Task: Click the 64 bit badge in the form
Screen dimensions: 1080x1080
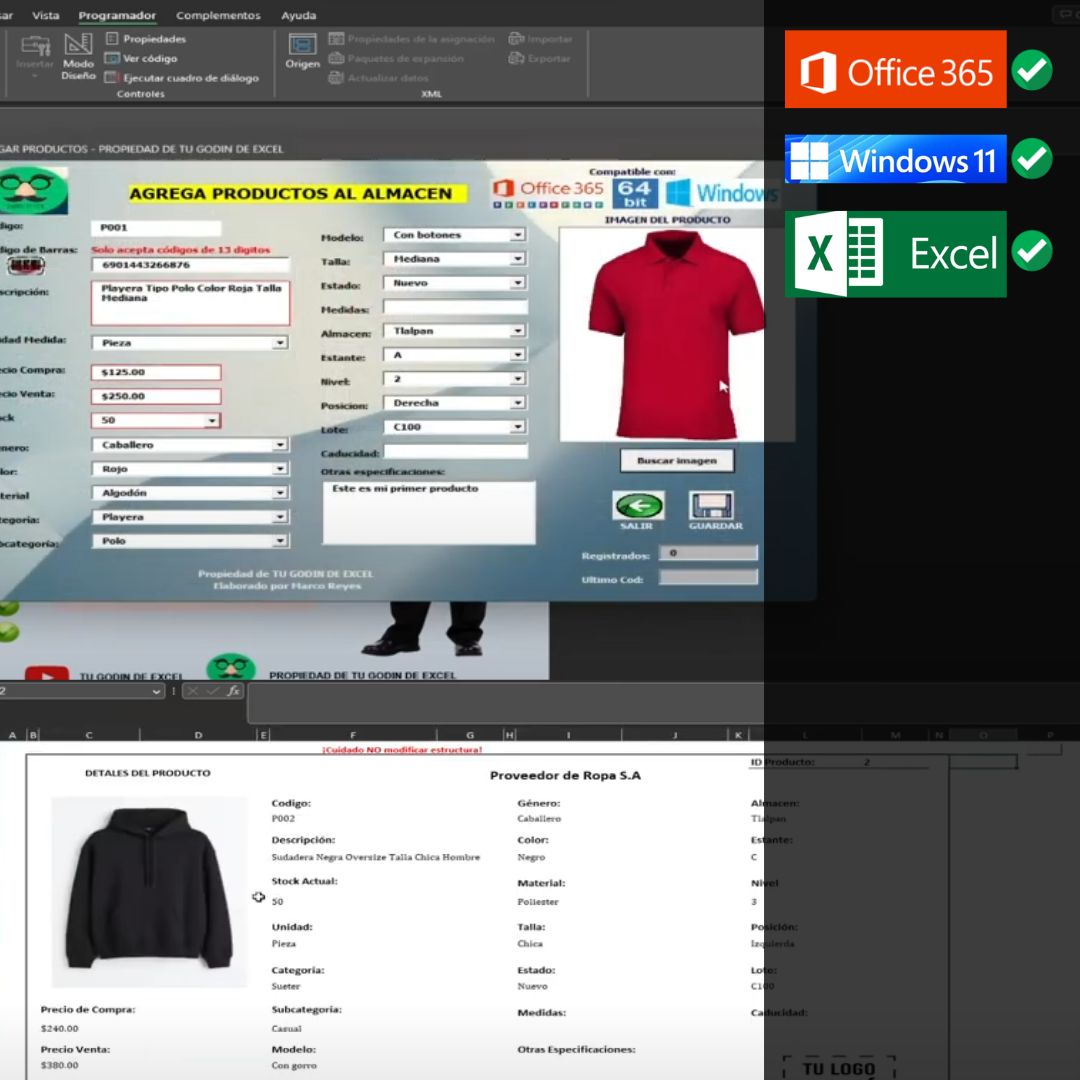Action: coord(634,194)
